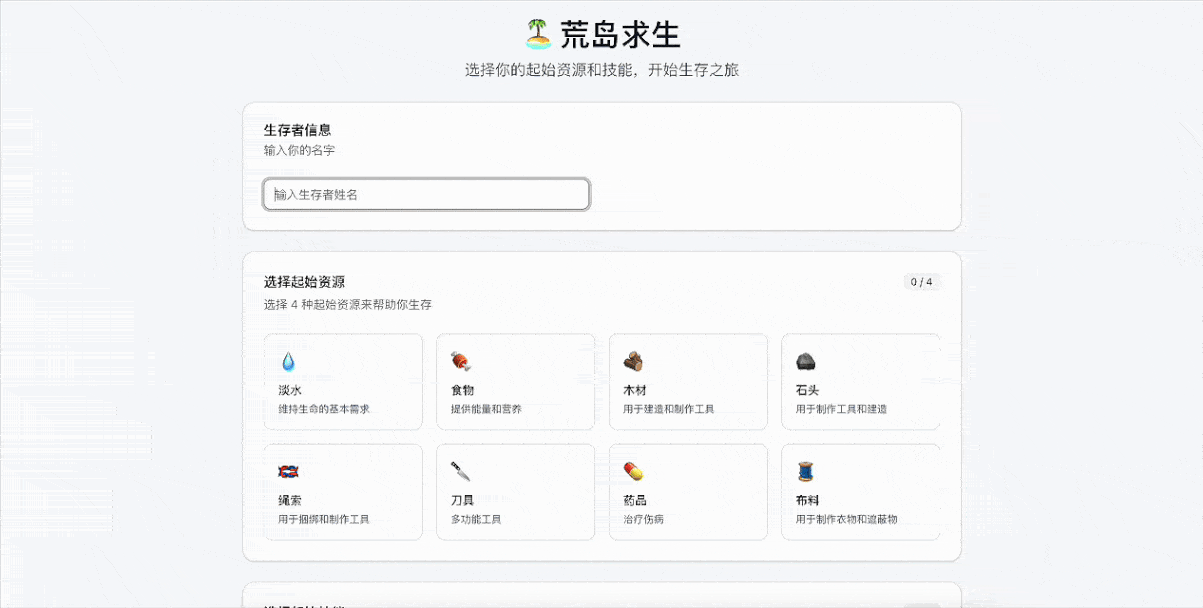The width and height of the screenshot is (1203, 608).
Task: Click the description 用于制作工具和建造
Action: click(842, 409)
